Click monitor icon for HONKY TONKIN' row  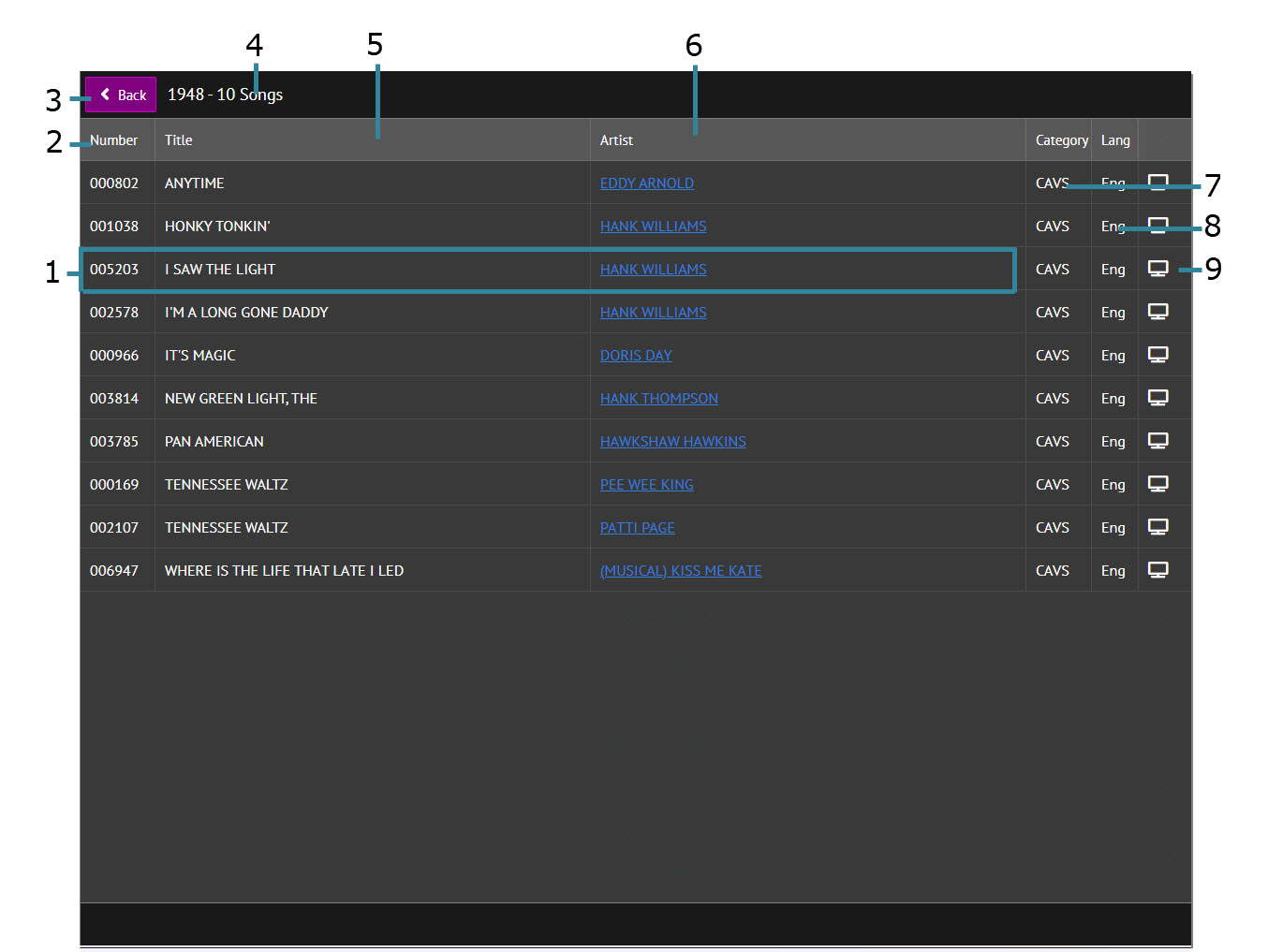(x=1157, y=226)
